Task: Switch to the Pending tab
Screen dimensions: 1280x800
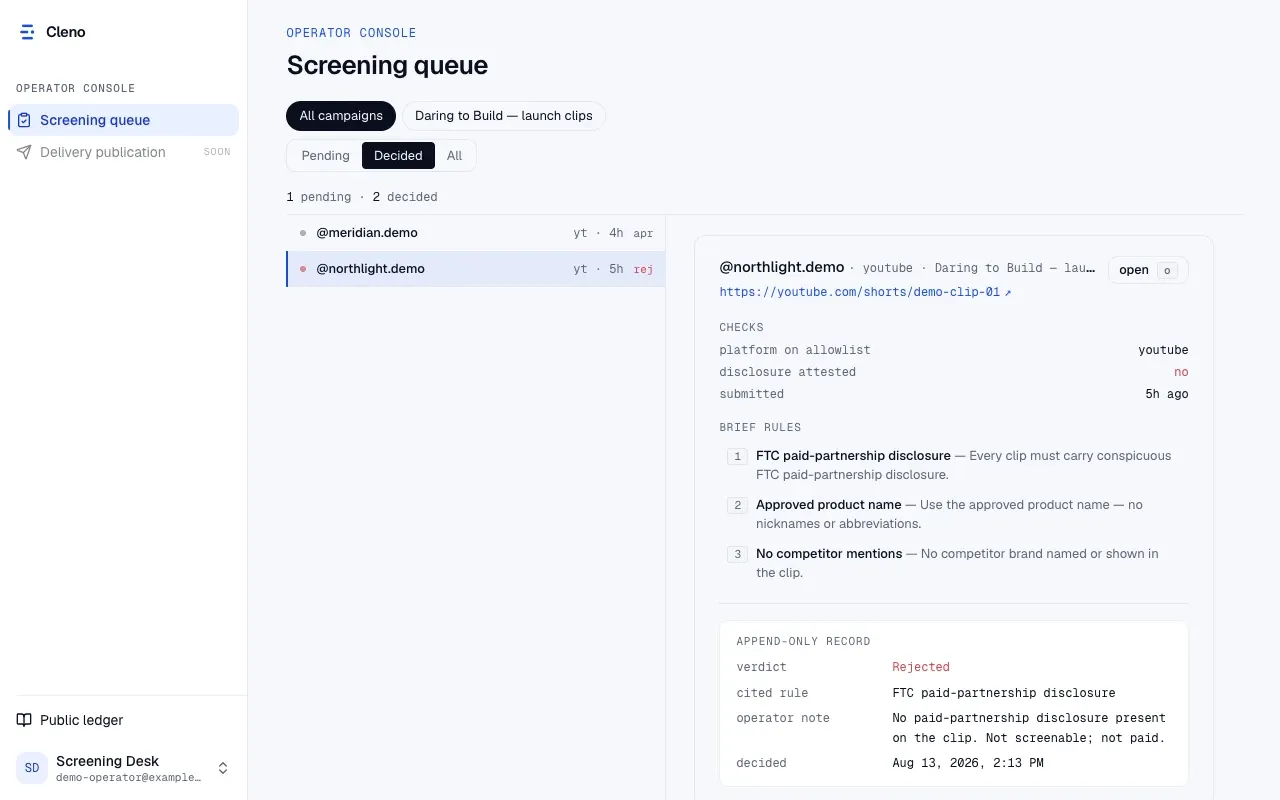Action: (325, 156)
